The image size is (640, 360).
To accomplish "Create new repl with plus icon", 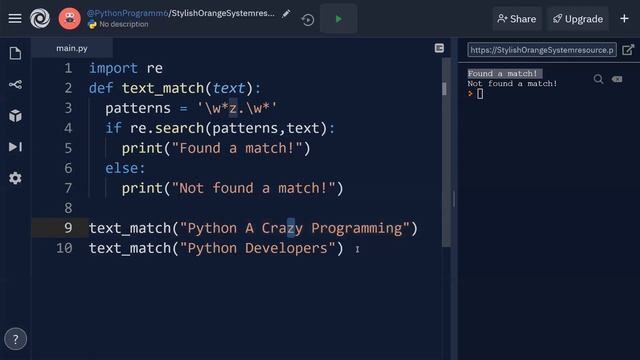I will coord(624,18).
